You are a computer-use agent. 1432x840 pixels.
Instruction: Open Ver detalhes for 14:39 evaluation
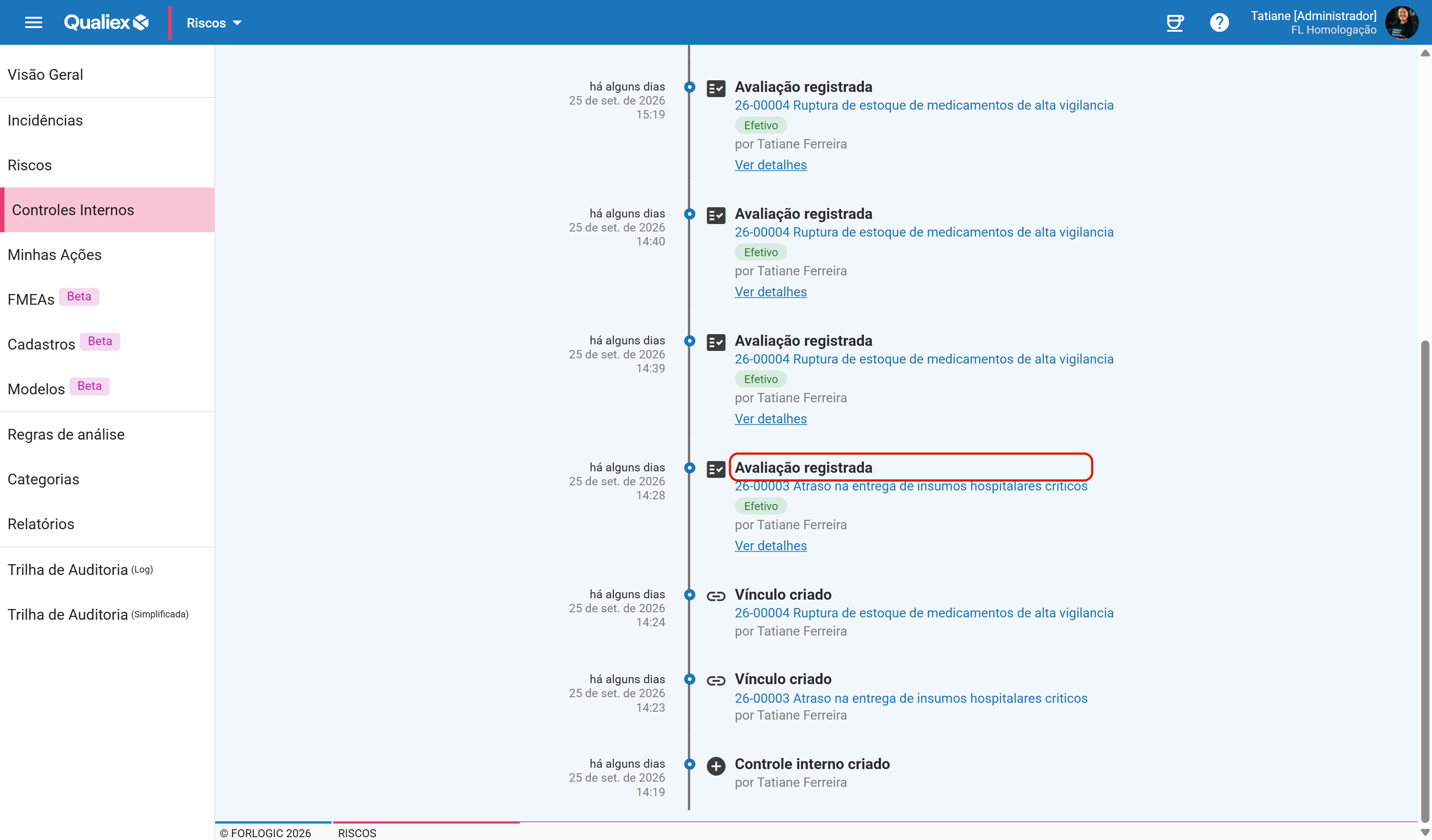[x=771, y=418]
